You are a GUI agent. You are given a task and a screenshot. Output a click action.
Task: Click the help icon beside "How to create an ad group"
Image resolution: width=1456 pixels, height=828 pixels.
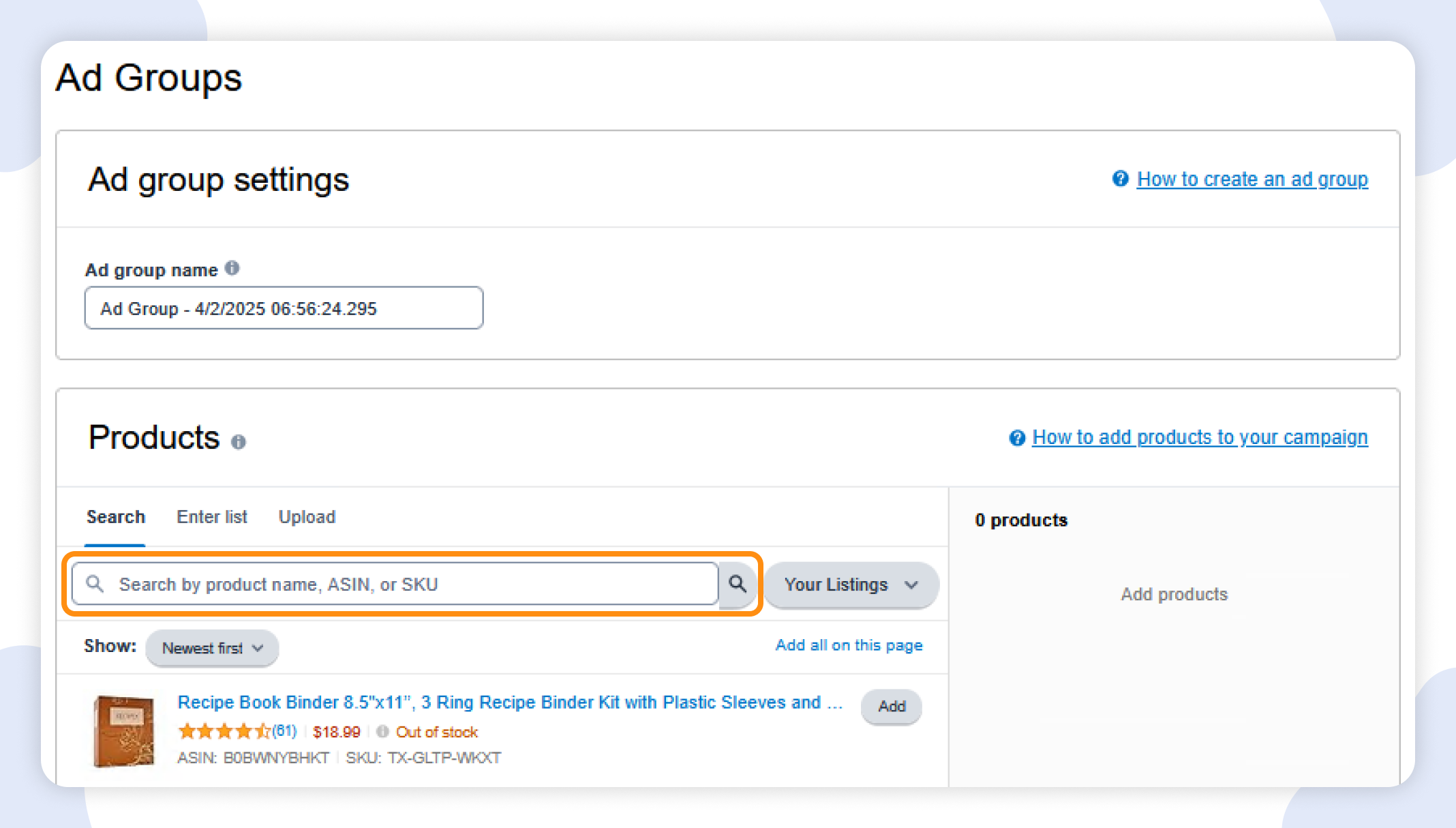pos(1119,179)
